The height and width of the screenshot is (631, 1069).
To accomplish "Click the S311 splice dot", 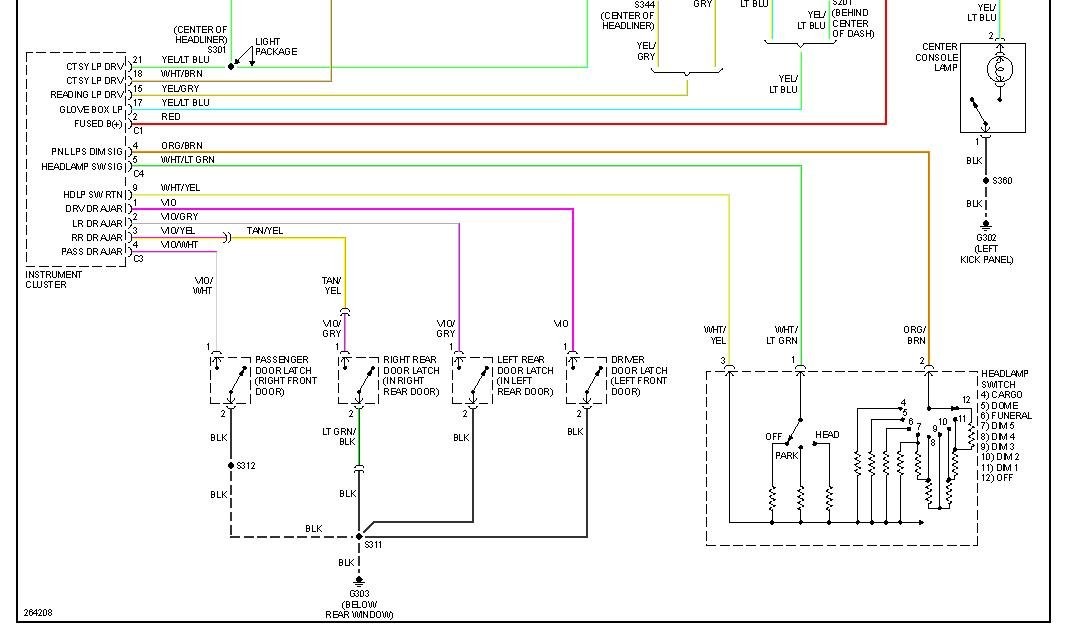I will (x=359, y=537).
